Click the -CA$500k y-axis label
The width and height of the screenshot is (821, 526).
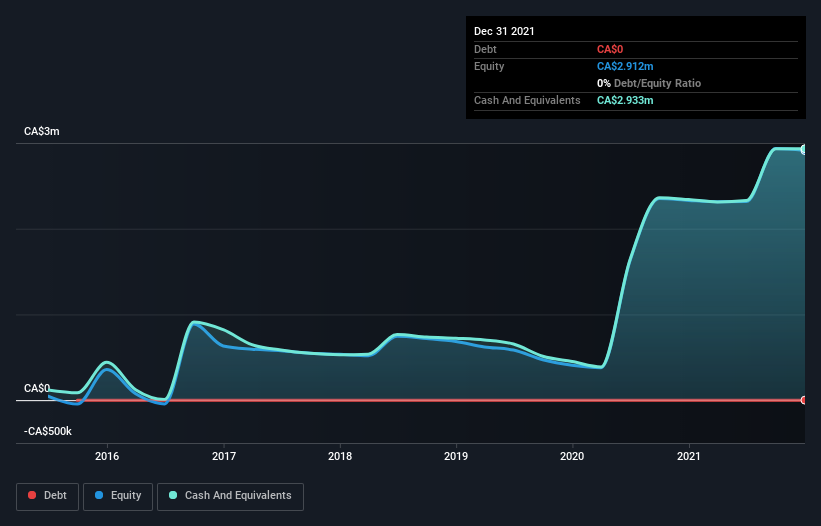(x=48, y=431)
